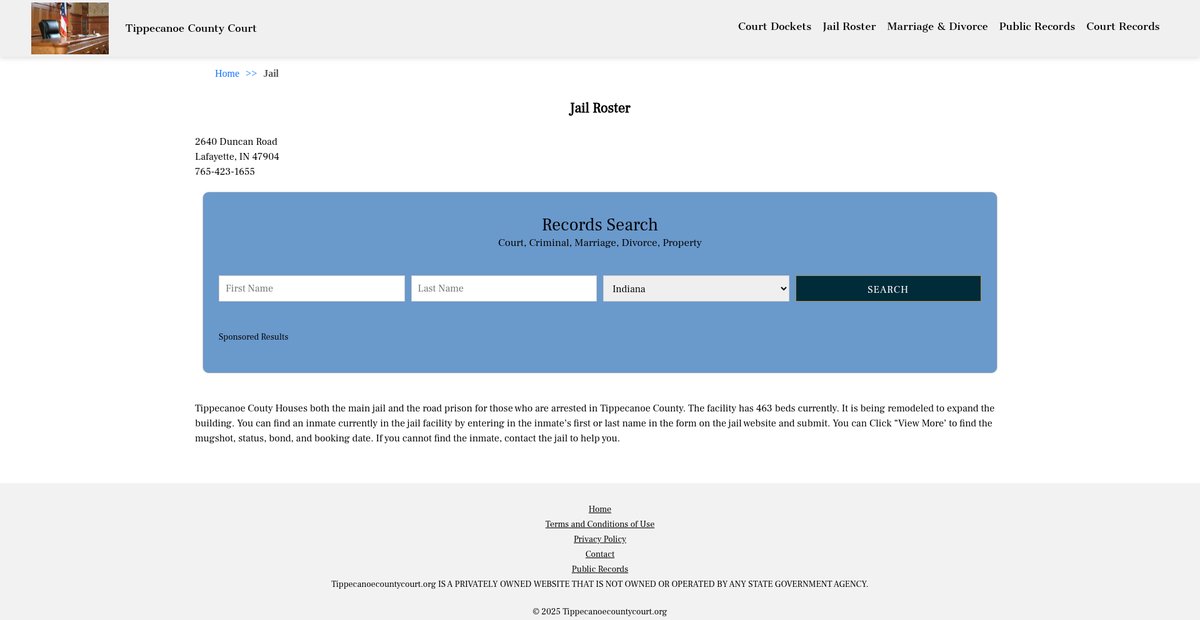Click the 2640 Duncan Road address line
1200x620 pixels.
pyautogui.click(x=236, y=142)
